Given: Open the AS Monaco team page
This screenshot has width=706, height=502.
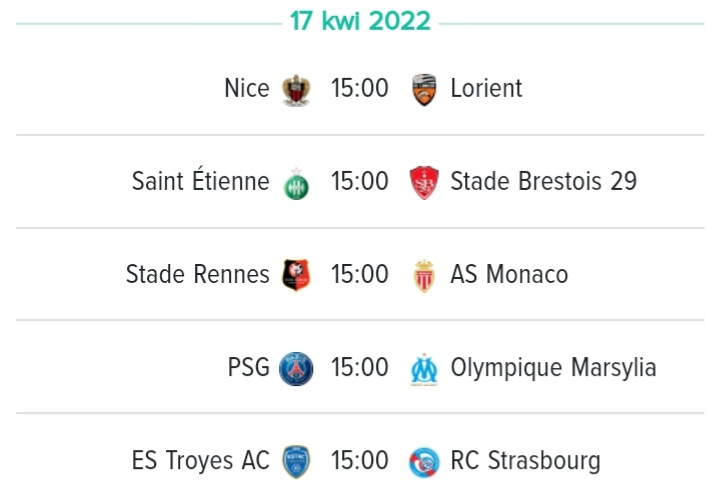Looking at the screenshot, I should pyautogui.click(x=509, y=274).
